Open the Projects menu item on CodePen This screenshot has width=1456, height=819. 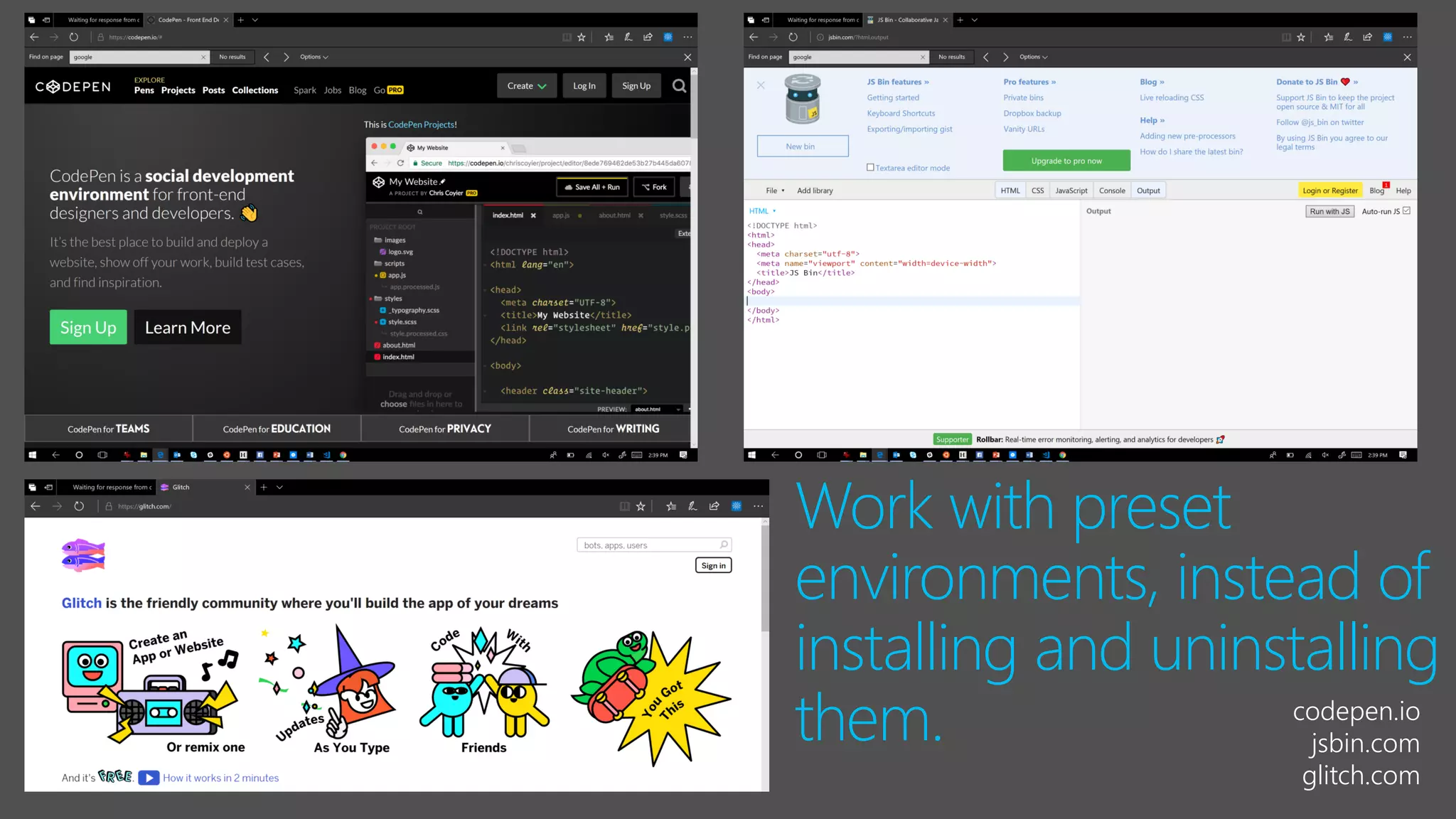coord(178,90)
